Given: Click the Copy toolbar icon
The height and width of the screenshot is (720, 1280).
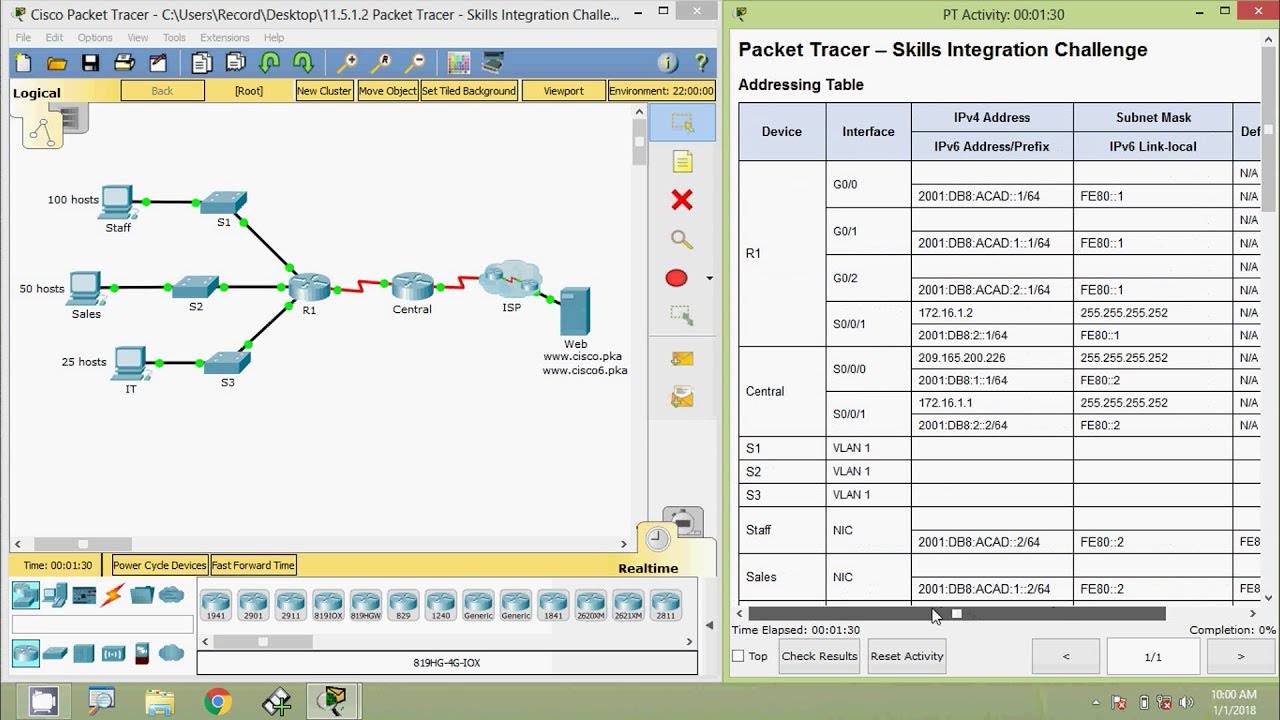Looking at the screenshot, I should (x=201, y=63).
